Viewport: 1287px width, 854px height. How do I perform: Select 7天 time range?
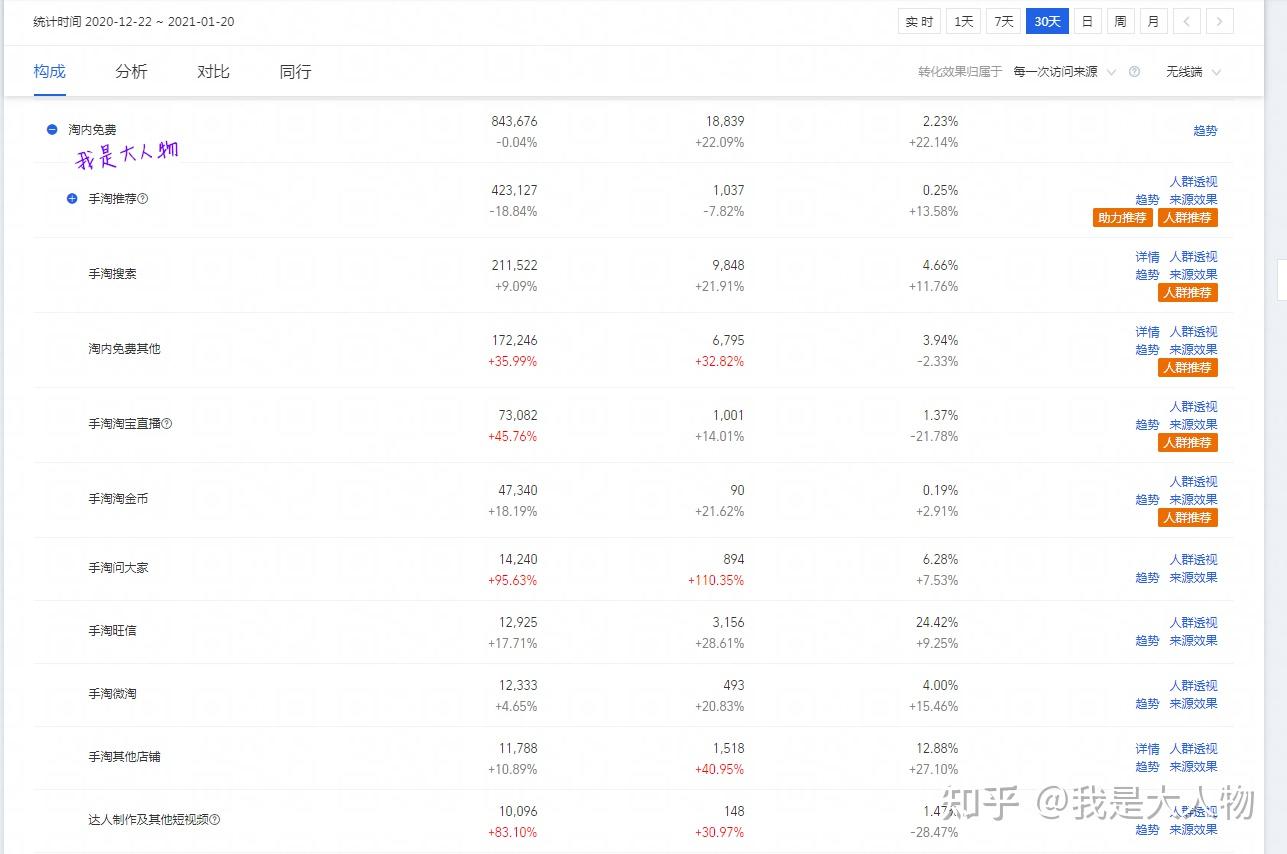[x=1003, y=21]
